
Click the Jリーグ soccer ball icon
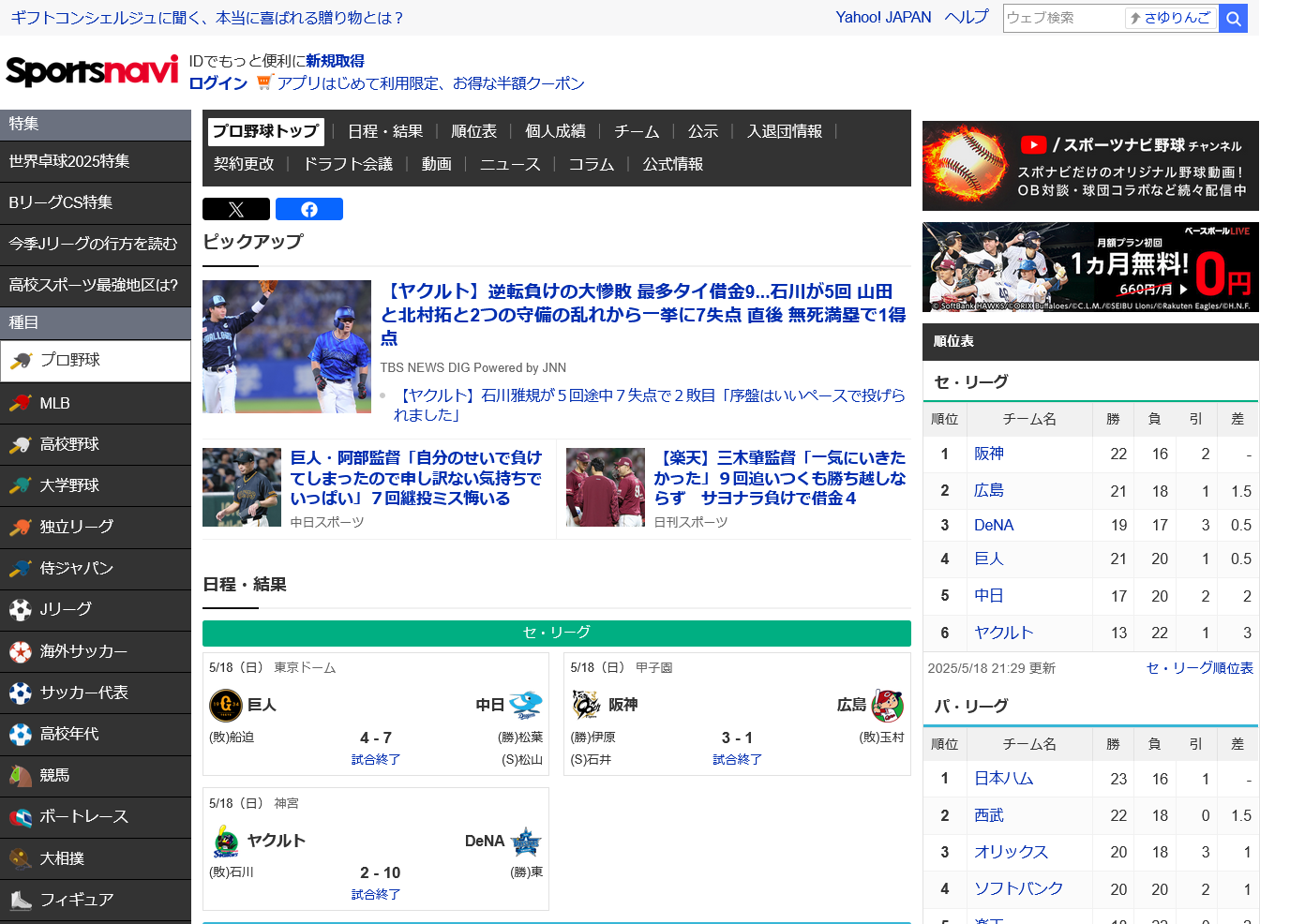(x=21, y=610)
